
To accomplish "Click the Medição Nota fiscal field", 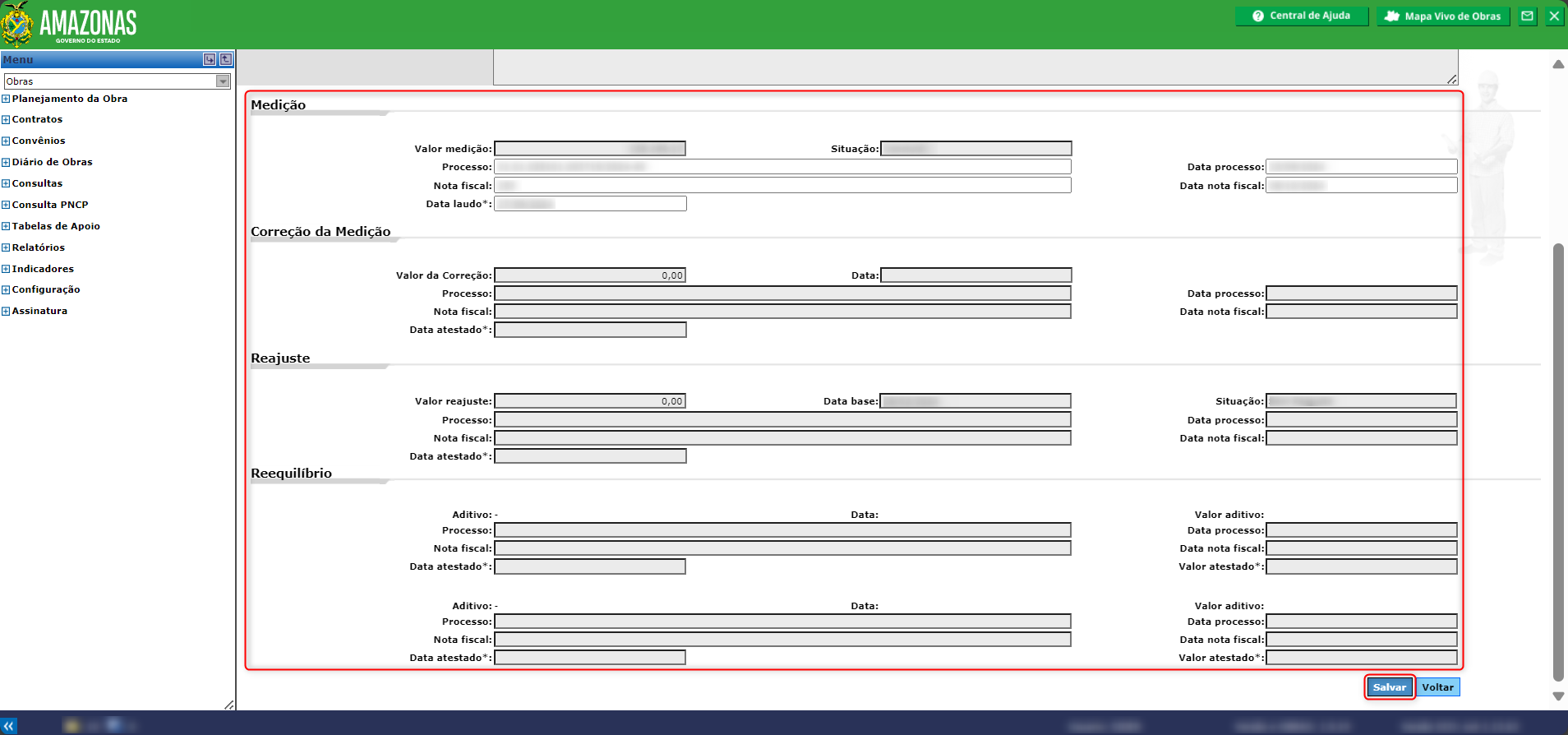I will (x=782, y=186).
